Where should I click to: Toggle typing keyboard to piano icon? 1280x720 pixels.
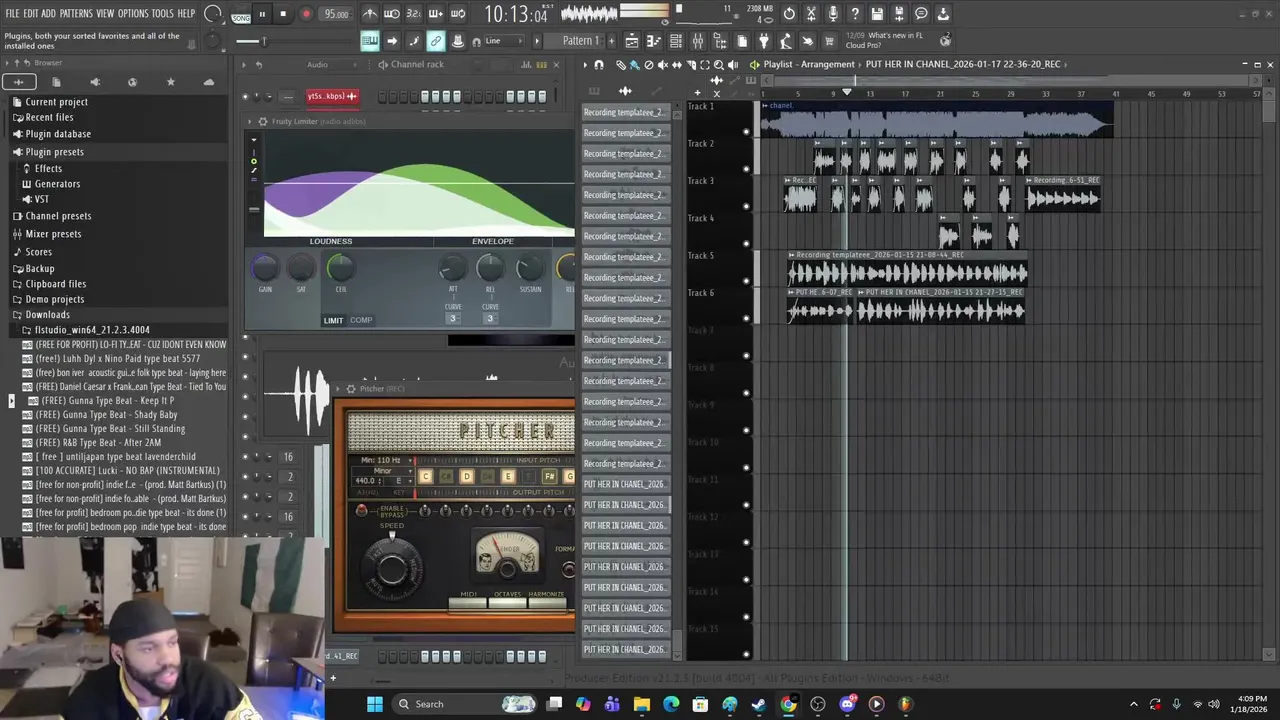(370, 41)
